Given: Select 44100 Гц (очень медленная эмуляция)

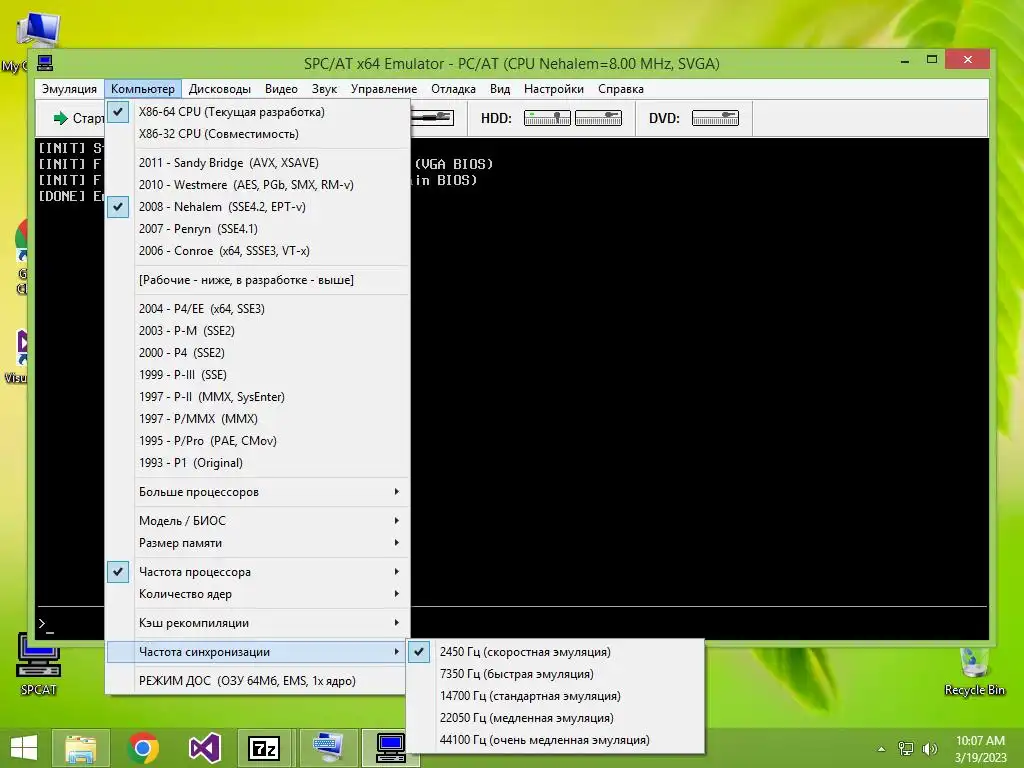Looking at the screenshot, I should pyautogui.click(x=555, y=741).
